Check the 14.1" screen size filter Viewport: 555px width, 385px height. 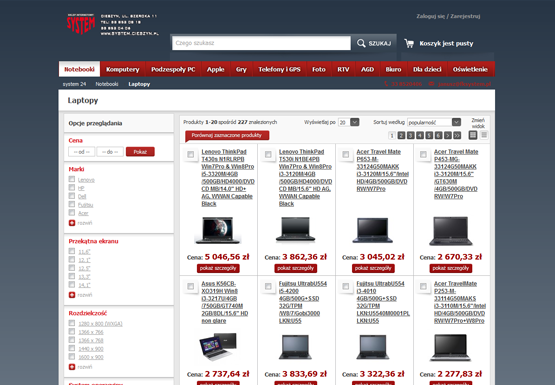pyautogui.click(x=72, y=285)
